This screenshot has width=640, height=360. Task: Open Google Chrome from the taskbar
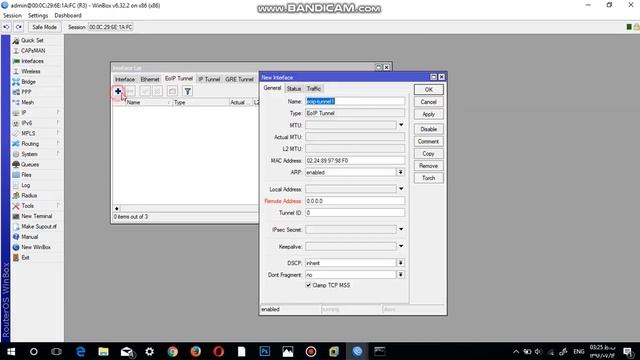click(x=172, y=351)
